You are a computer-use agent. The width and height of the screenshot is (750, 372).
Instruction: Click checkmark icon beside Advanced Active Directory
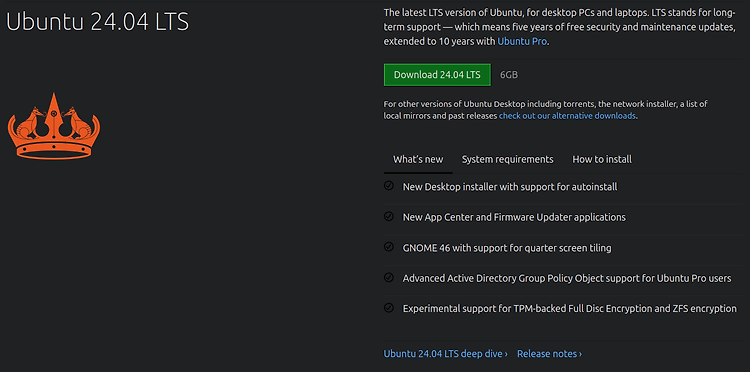389,277
